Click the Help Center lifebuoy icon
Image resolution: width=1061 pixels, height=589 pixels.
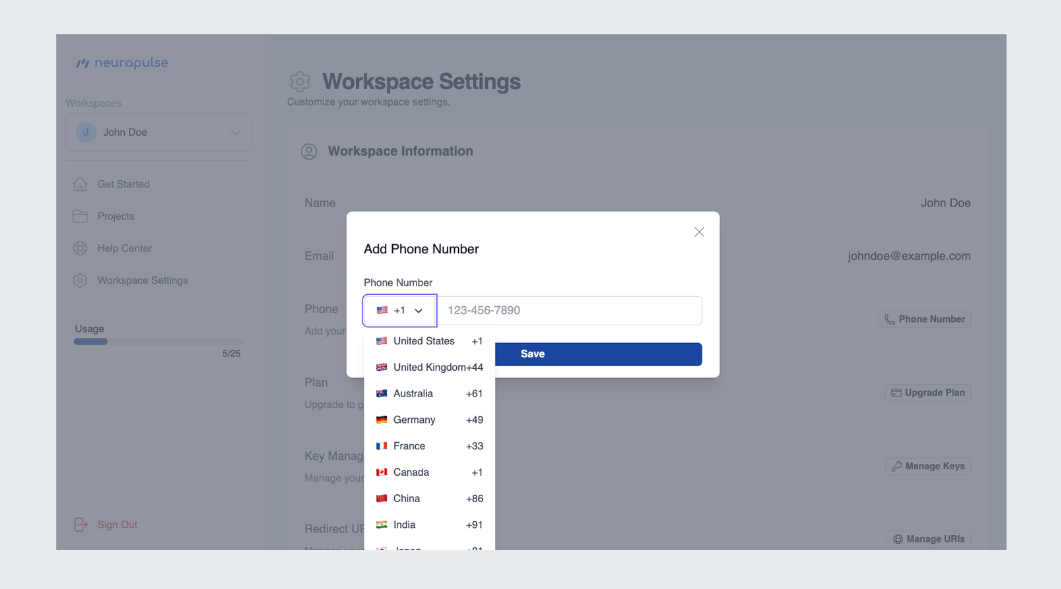point(80,248)
